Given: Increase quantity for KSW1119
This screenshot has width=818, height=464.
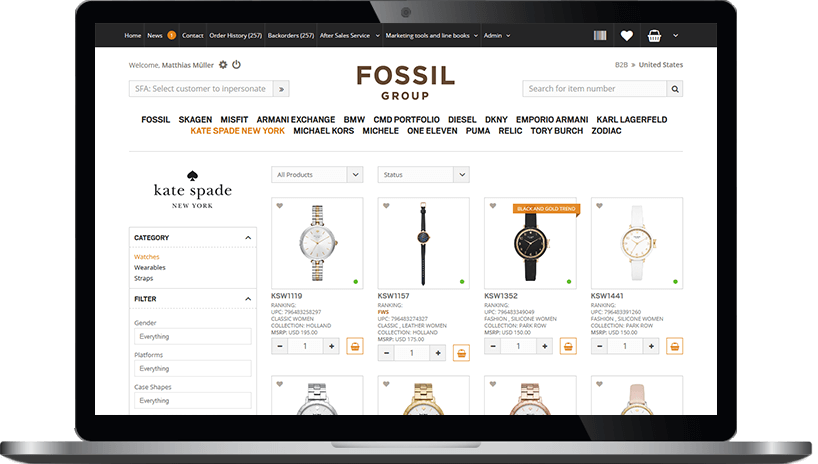Looking at the screenshot, I should [x=331, y=346].
